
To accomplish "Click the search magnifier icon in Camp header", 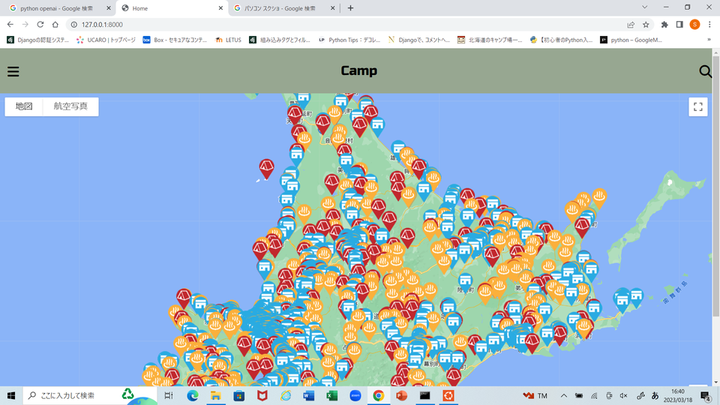I will point(705,71).
